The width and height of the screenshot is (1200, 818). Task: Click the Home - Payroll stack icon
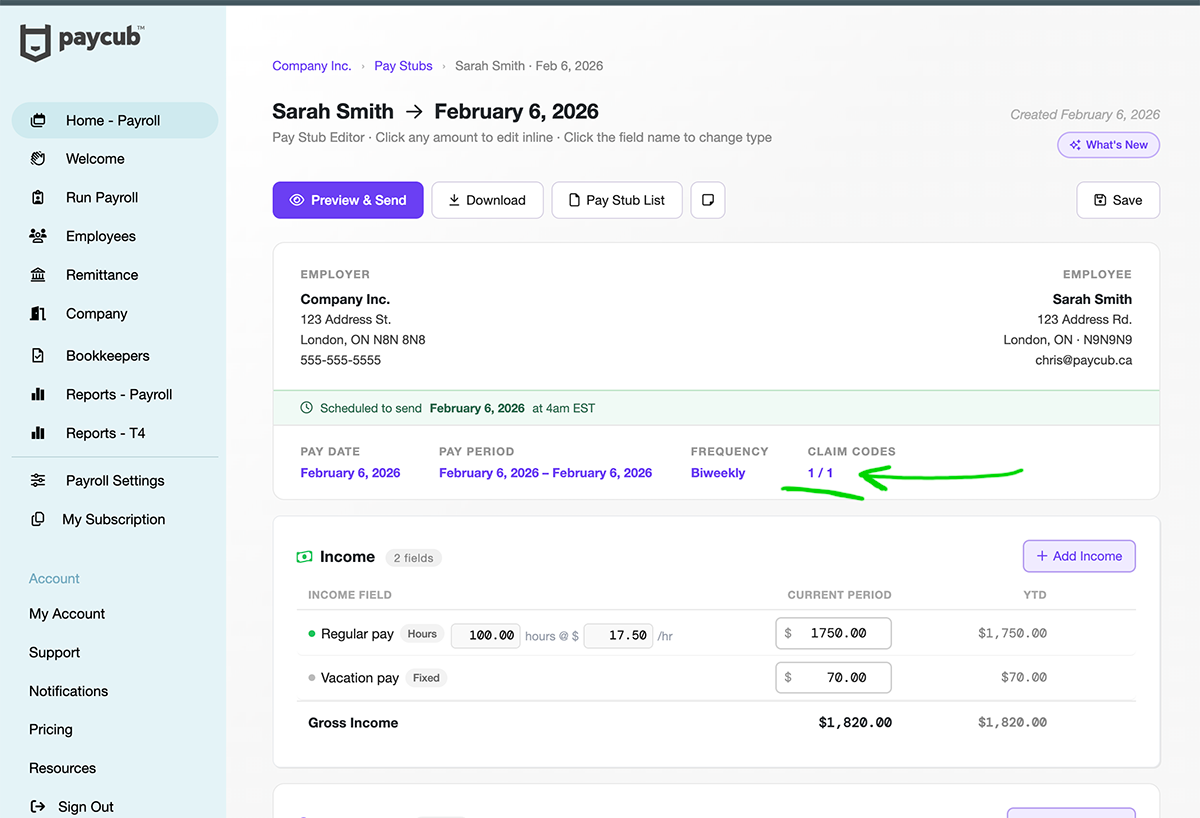(x=38, y=120)
